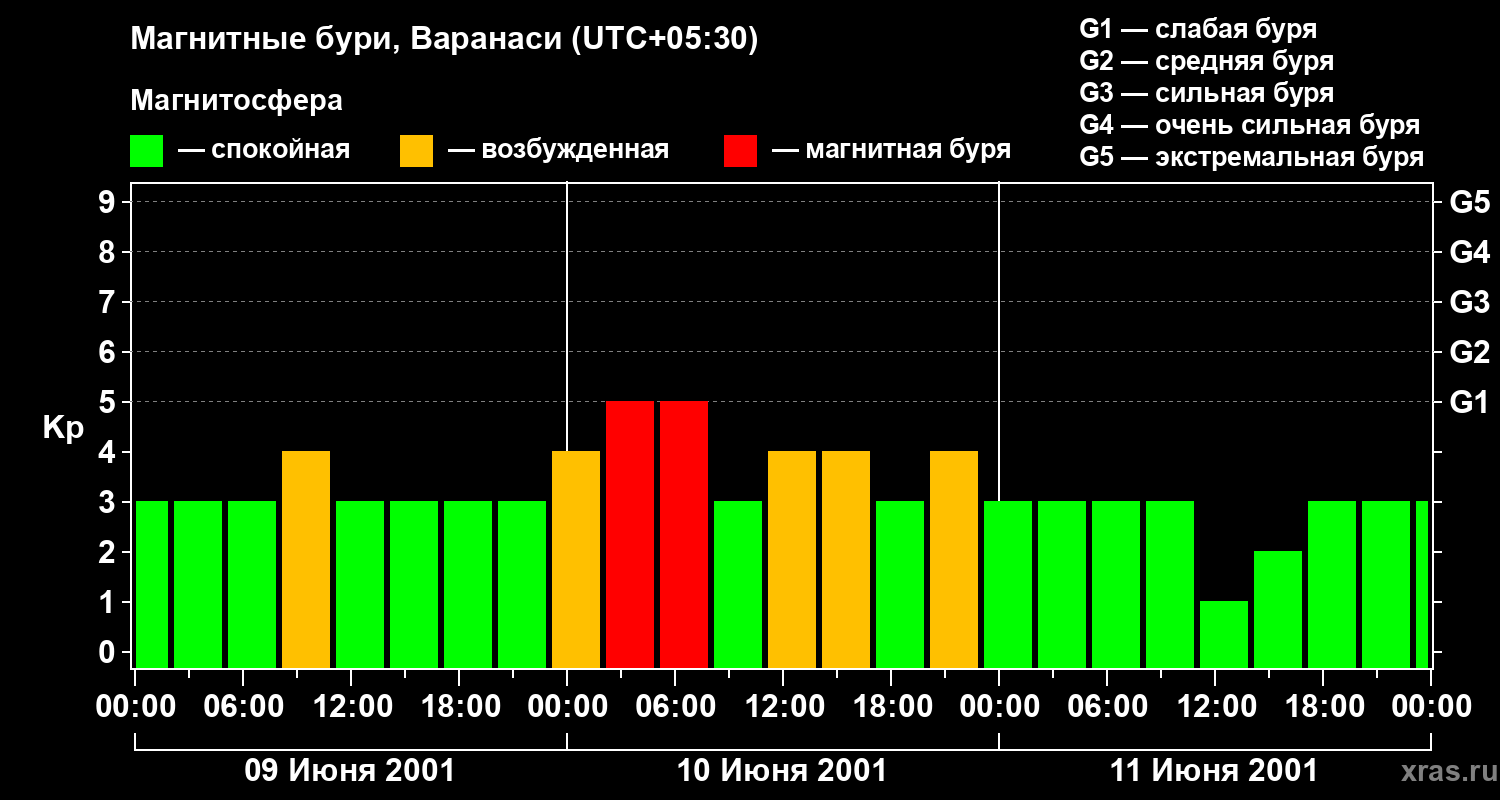Click the G3 right-axis label
The width and height of the screenshot is (1500, 800).
pos(1469,302)
